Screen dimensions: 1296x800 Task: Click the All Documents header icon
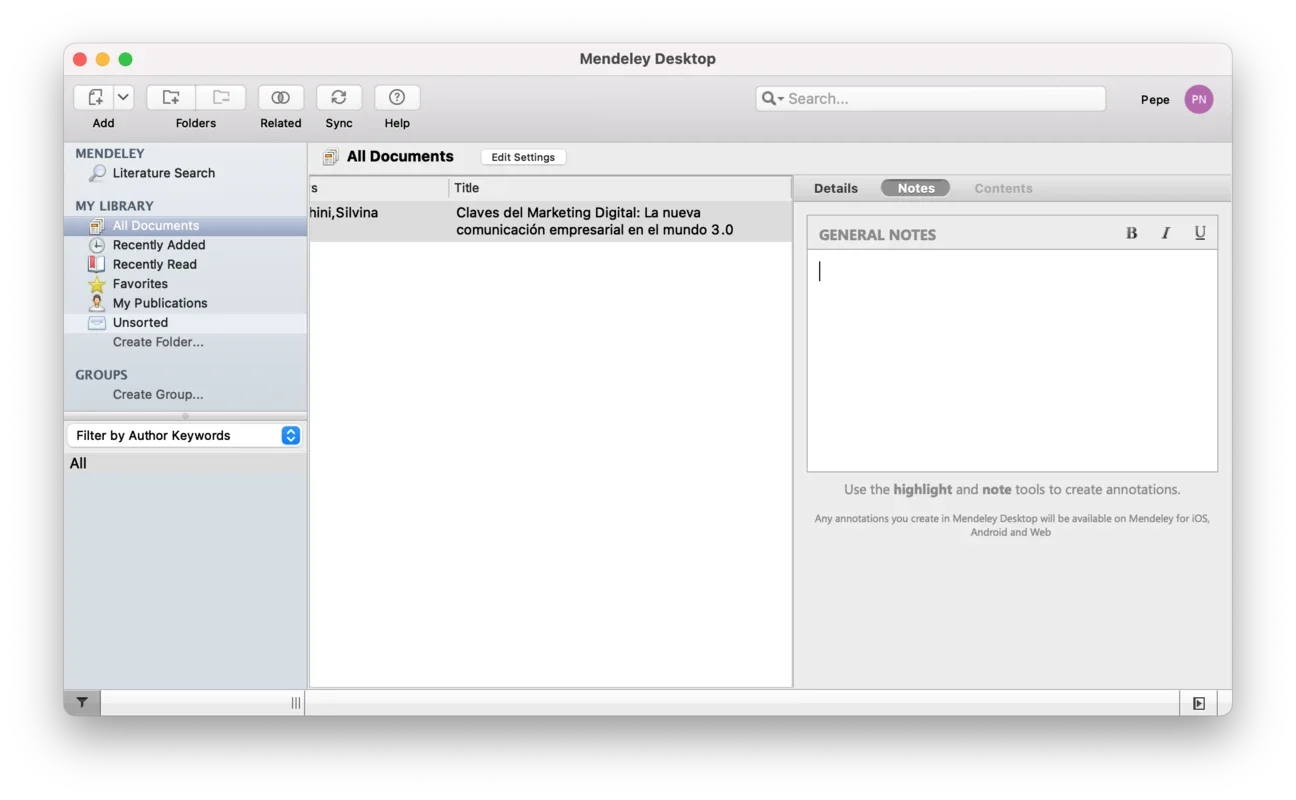coord(330,157)
